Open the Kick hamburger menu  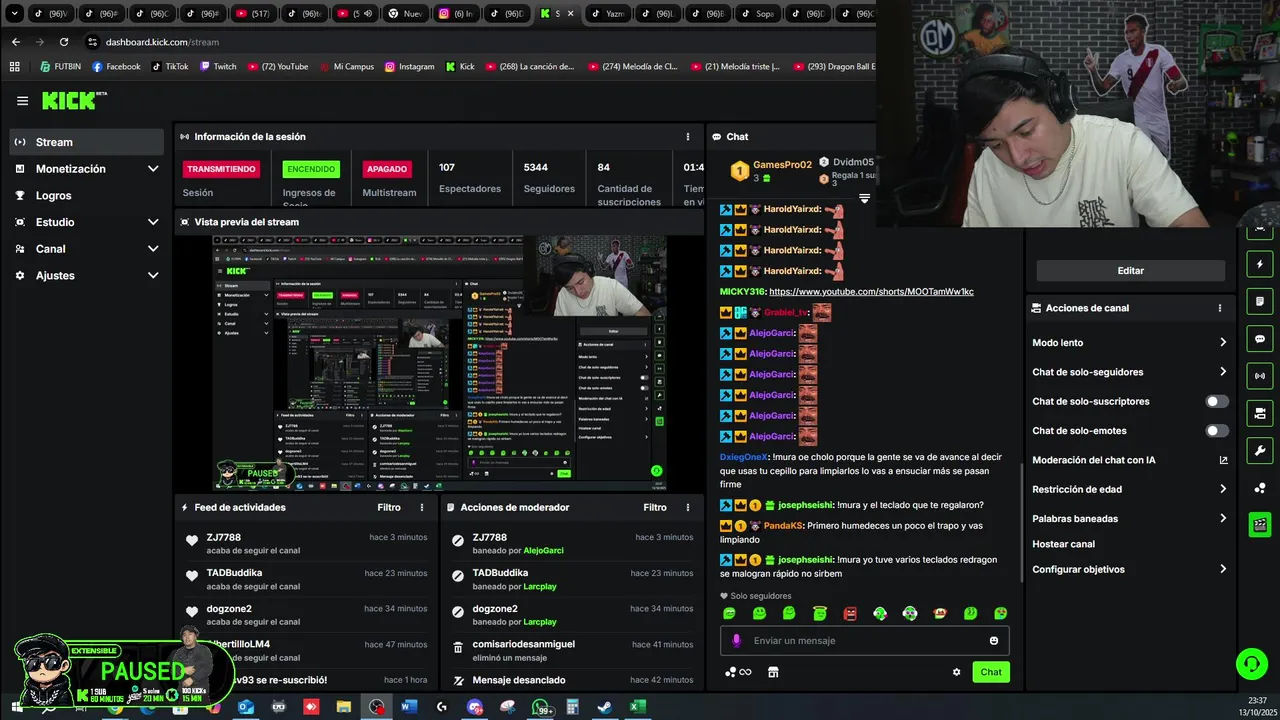(x=22, y=101)
